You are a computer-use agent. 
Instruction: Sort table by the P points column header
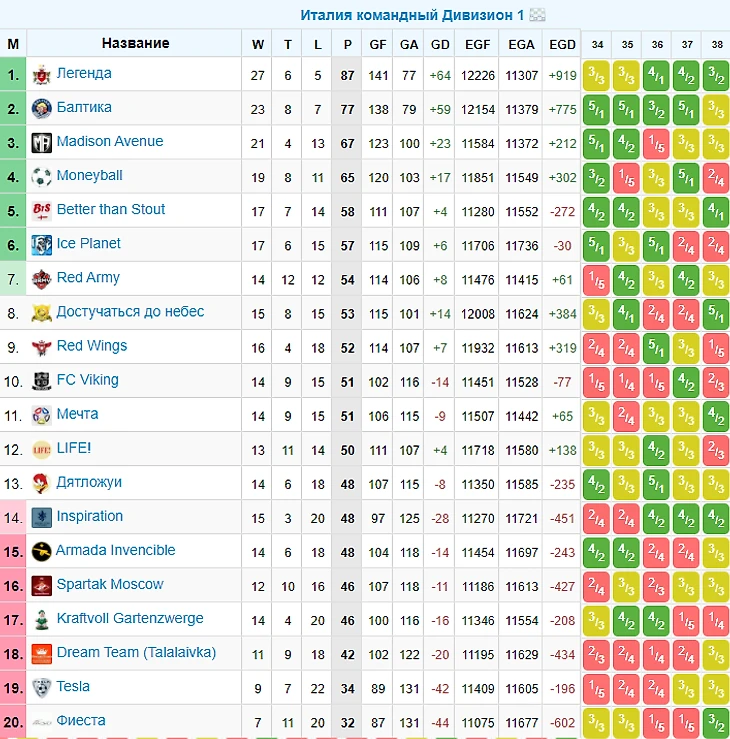click(348, 44)
